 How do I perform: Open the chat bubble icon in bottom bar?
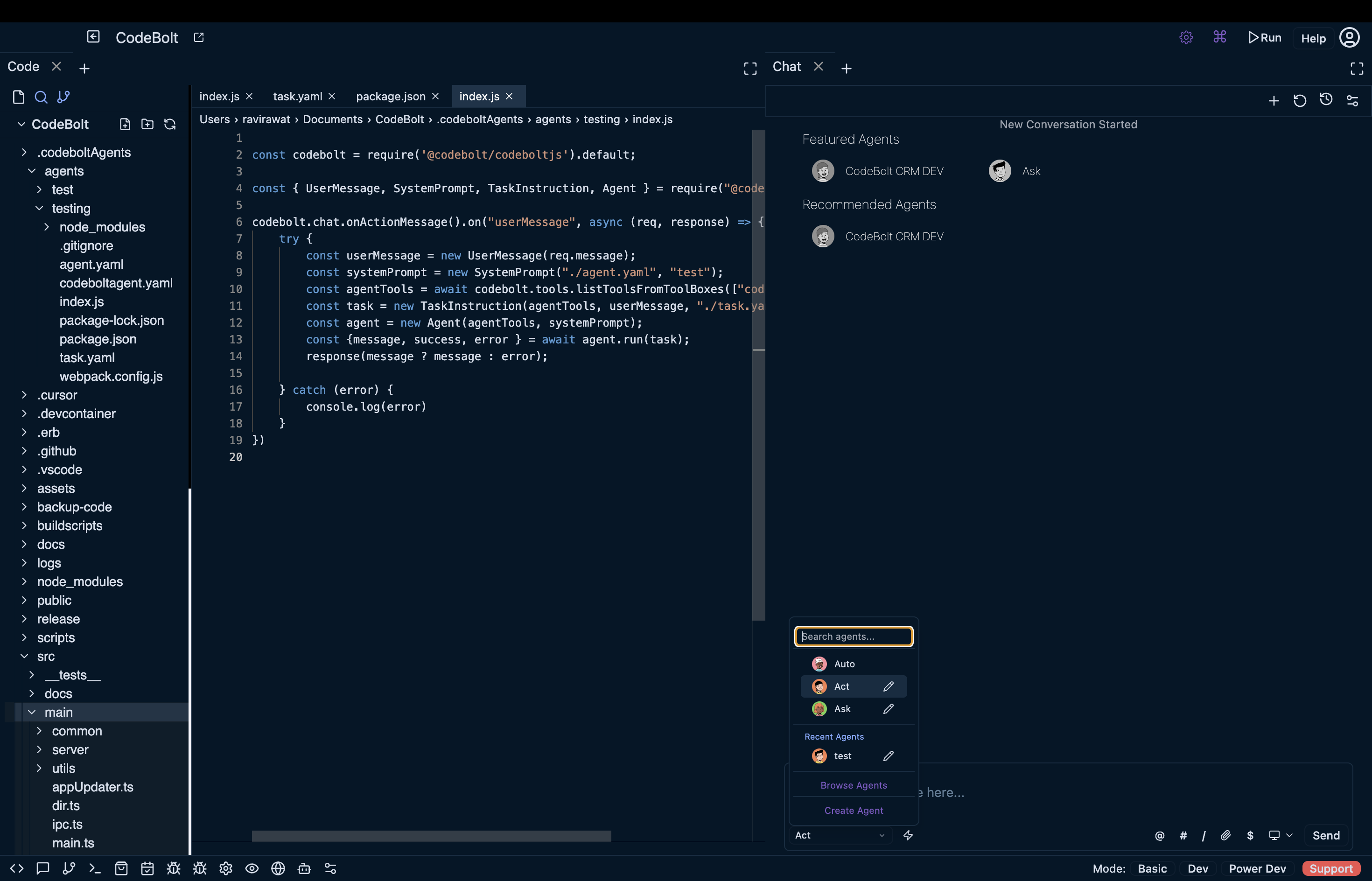pos(43,868)
